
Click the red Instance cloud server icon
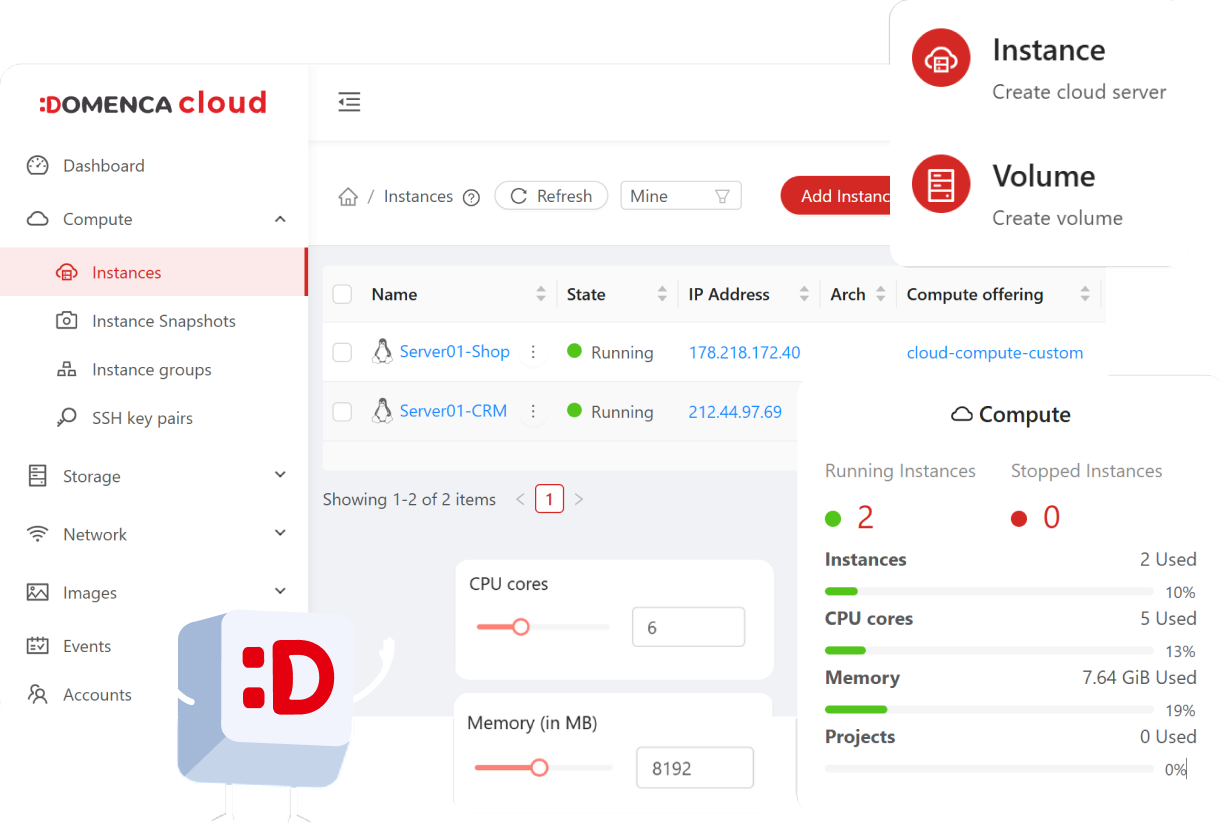click(941, 58)
